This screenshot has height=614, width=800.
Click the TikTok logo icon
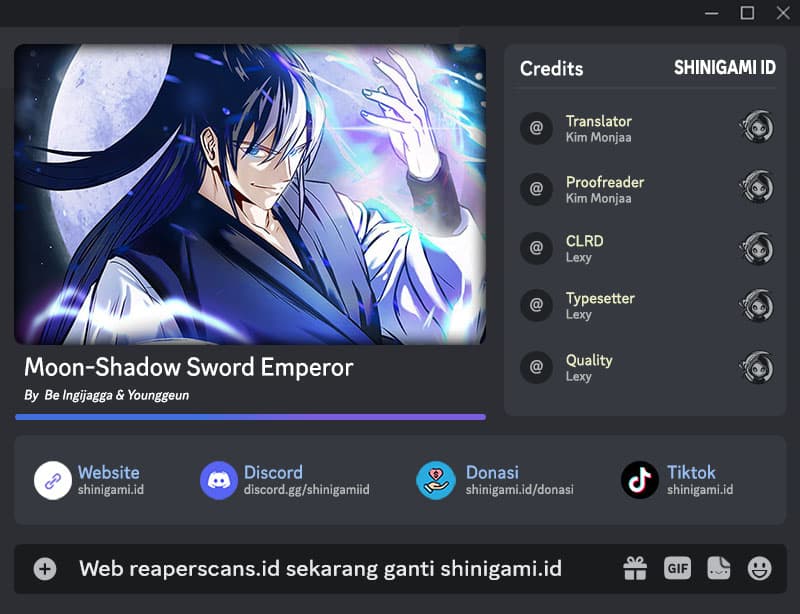click(640, 480)
